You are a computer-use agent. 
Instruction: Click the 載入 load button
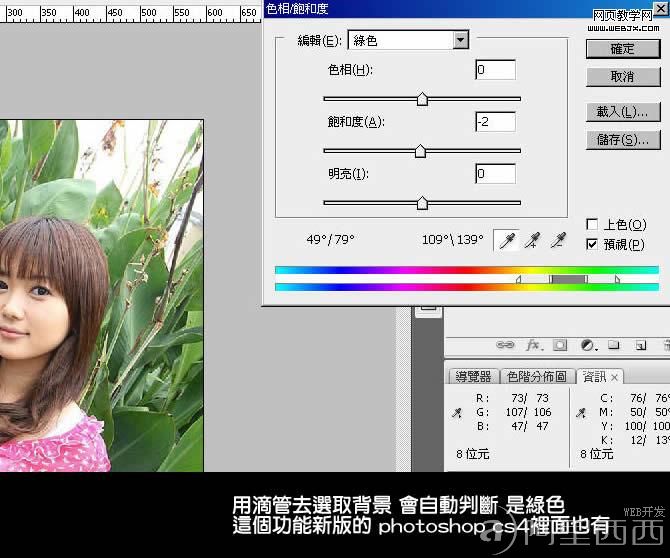pos(622,111)
